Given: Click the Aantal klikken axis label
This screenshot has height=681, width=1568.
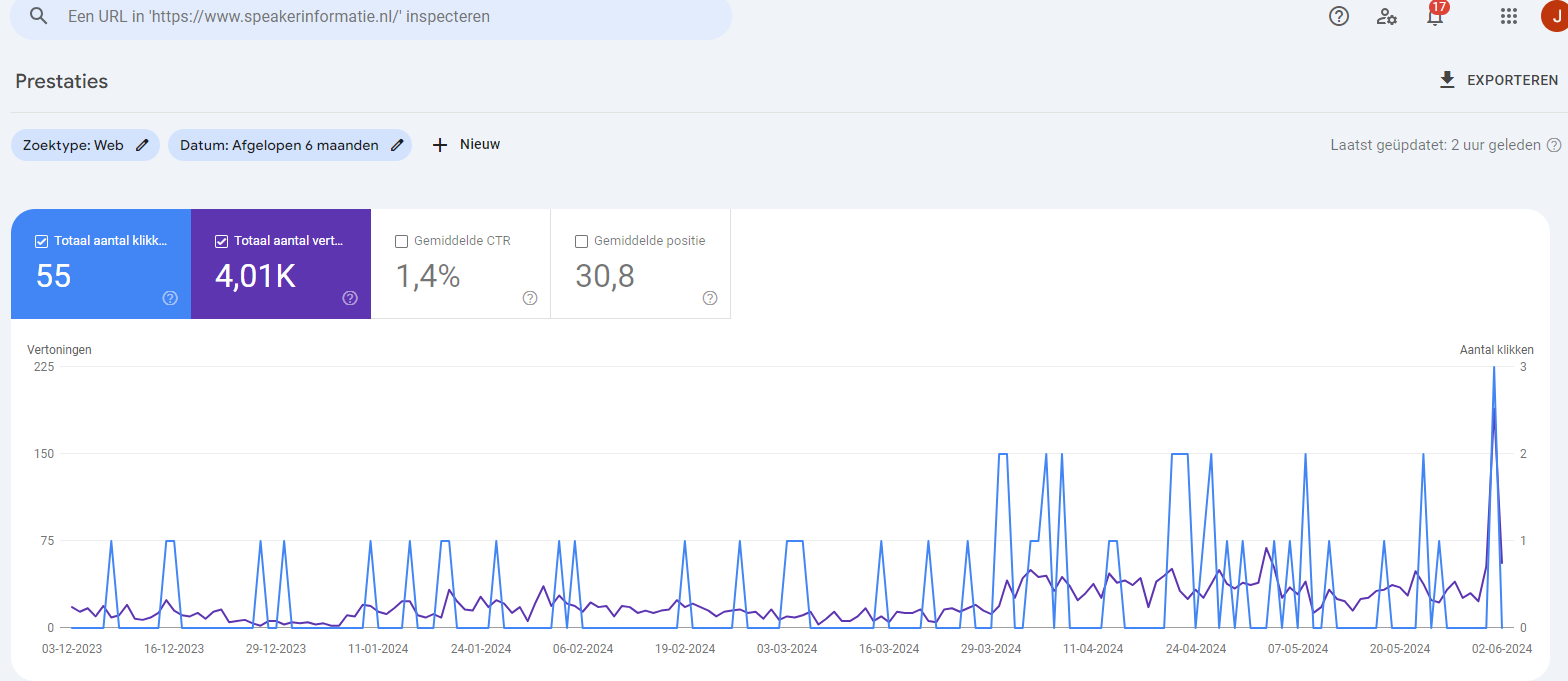Looking at the screenshot, I should (x=1496, y=350).
